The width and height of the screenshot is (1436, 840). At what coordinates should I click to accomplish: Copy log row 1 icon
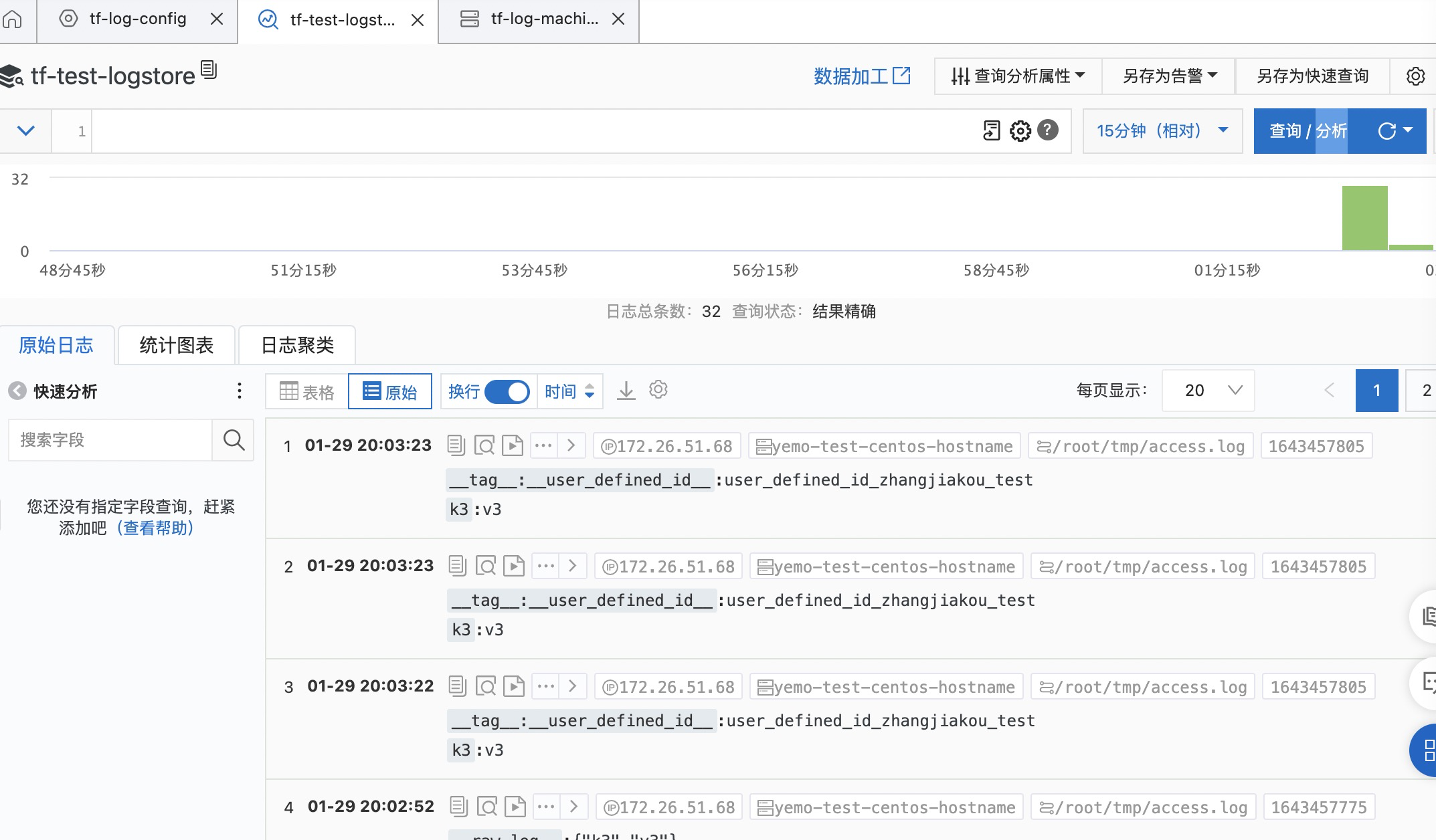pyautogui.click(x=456, y=445)
